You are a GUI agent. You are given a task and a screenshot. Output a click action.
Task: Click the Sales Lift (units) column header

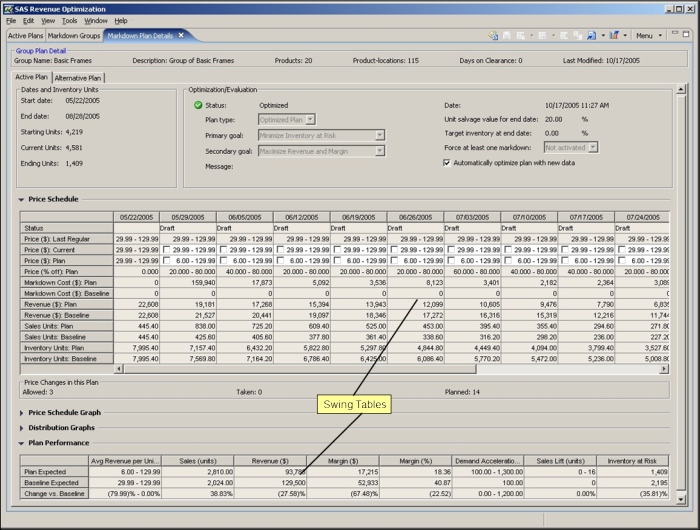[560, 461]
